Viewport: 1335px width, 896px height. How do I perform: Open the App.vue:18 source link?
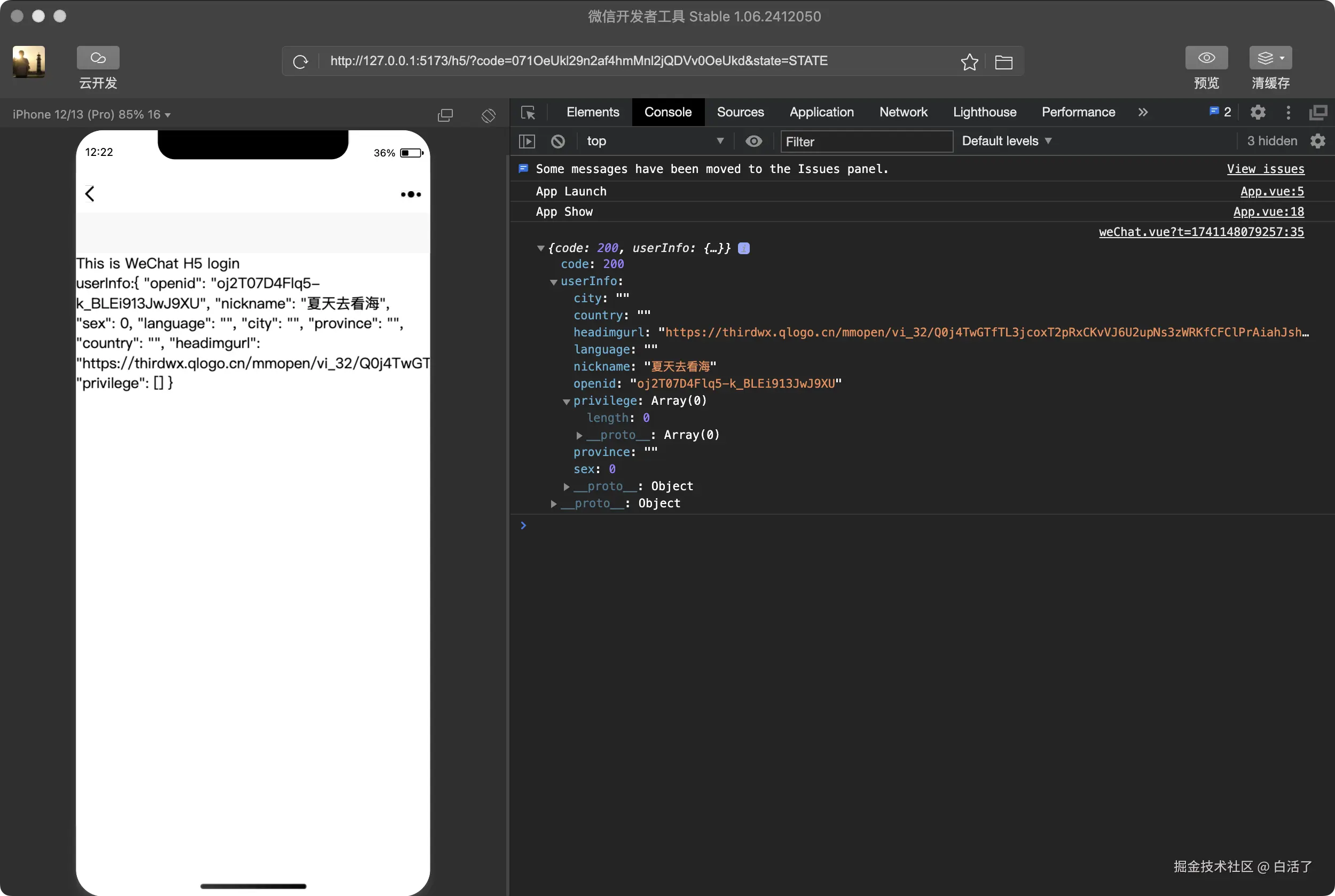(1268, 211)
